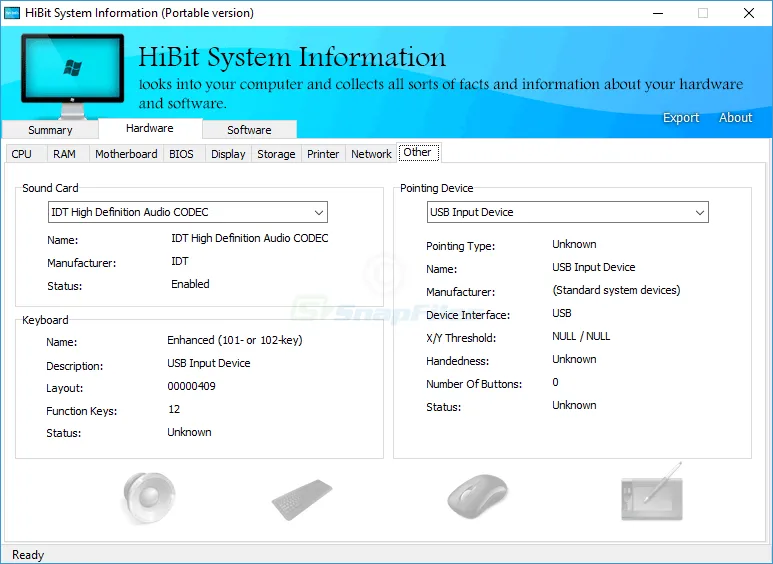Click the monitor logo in header
The width and height of the screenshot is (773, 564).
[72, 76]
